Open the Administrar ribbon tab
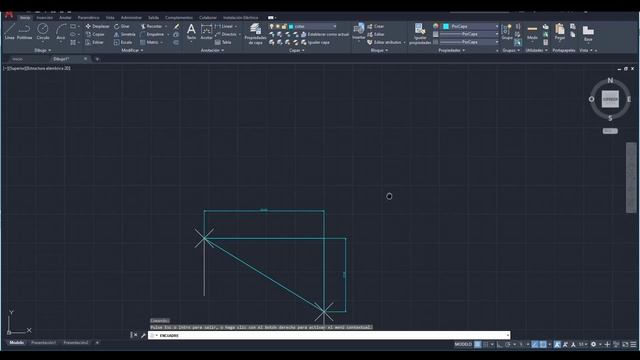This screenshot has height=360, width=640. 131,18
